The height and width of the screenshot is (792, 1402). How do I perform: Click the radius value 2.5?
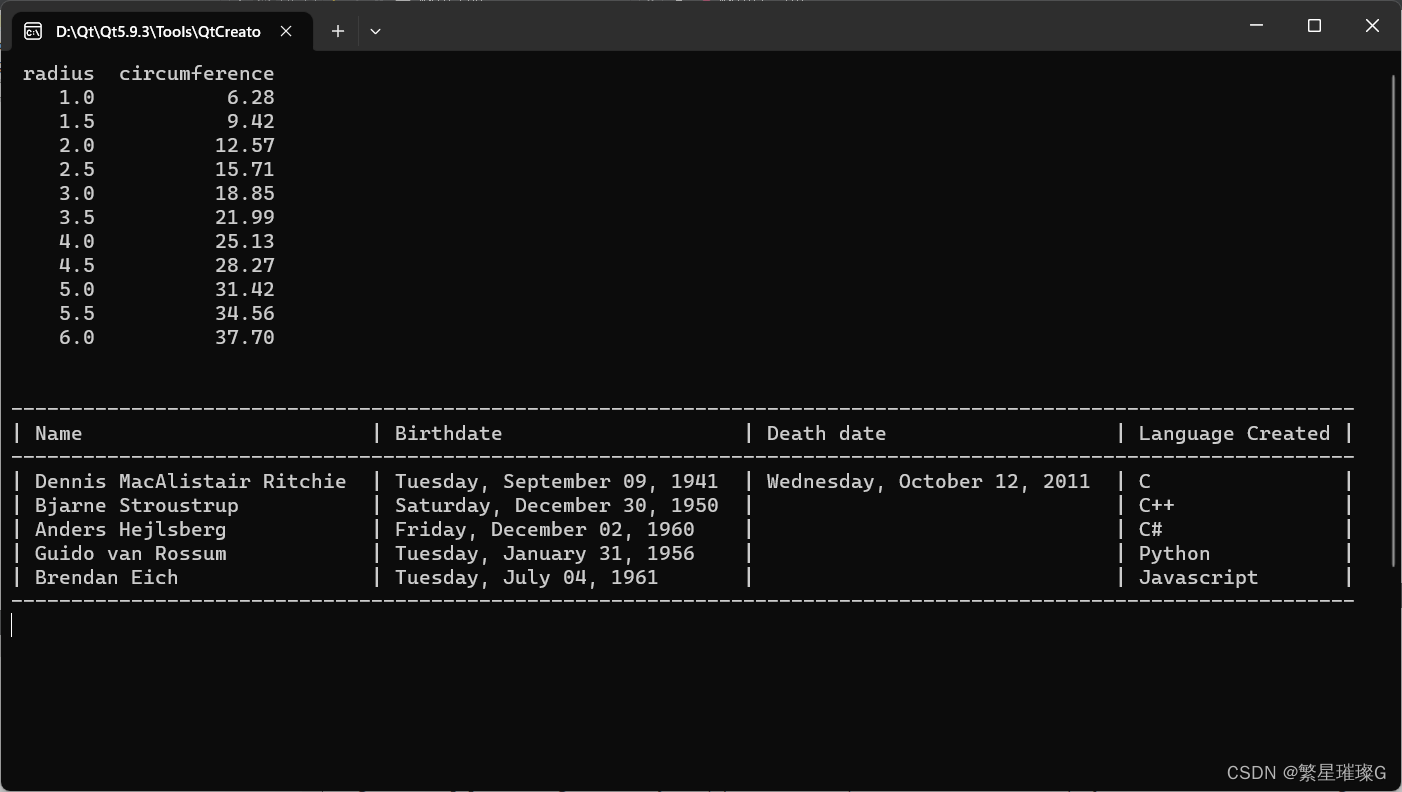pyautogui.click(x=76, y=169)
